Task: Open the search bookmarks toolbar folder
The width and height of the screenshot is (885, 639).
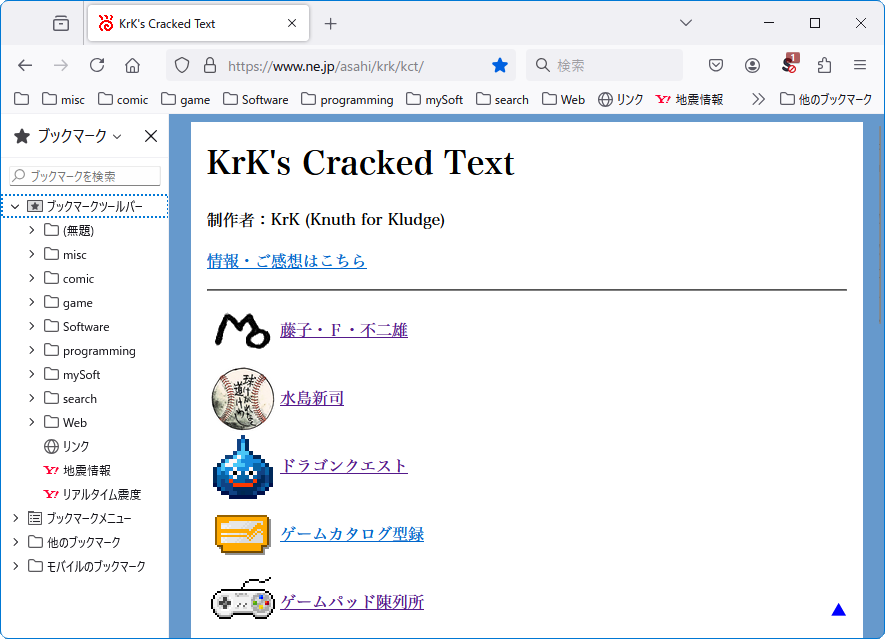Action: (x=502, y=99)
